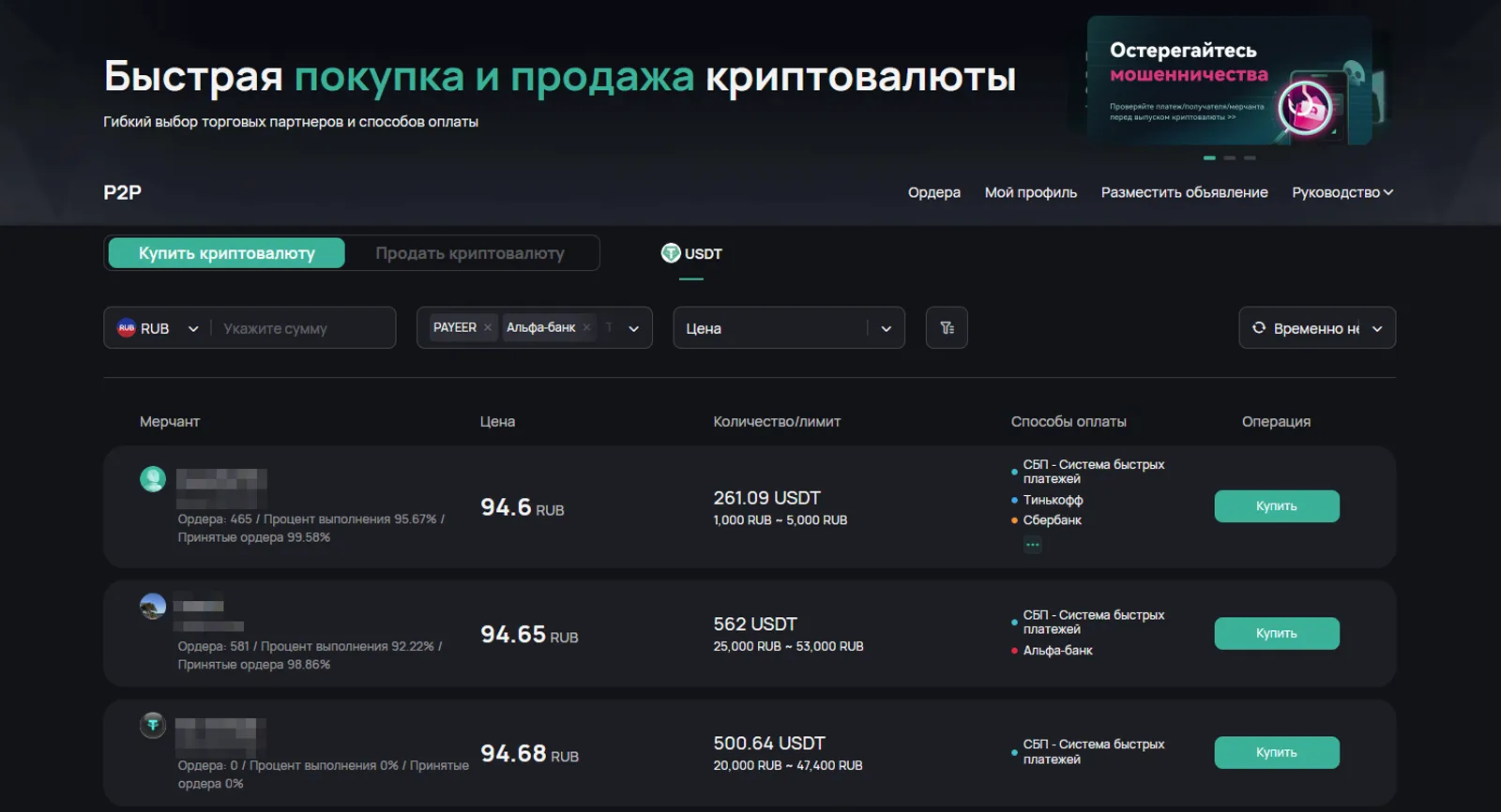Screen dimensions: 1501x812
Task: Click the USDT Tether coin icon
Action: click(671, 253)
